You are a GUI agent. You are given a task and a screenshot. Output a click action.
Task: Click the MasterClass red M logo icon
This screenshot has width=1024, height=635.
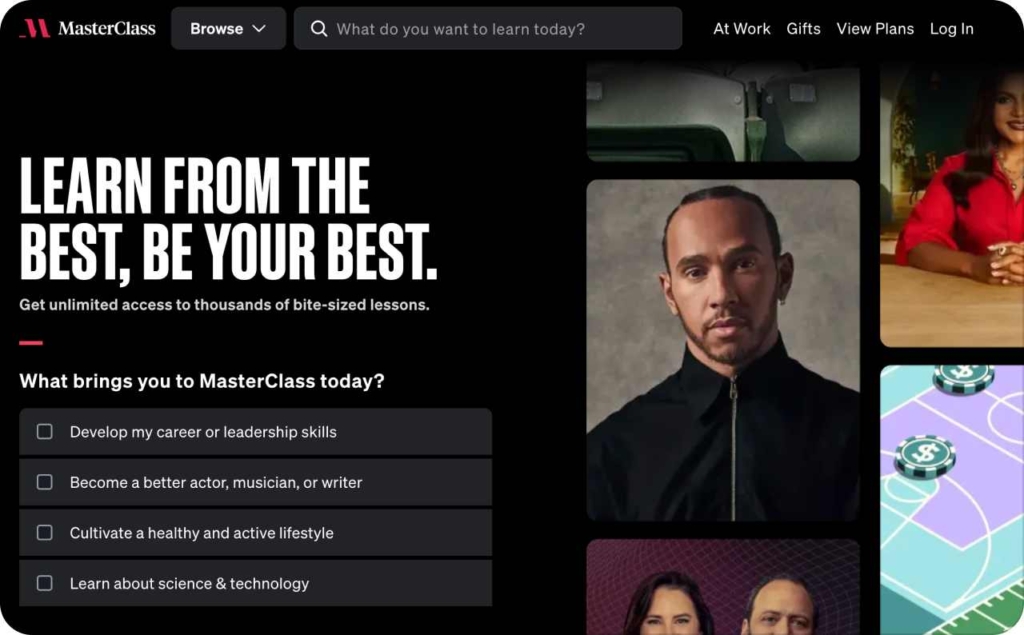35,28
